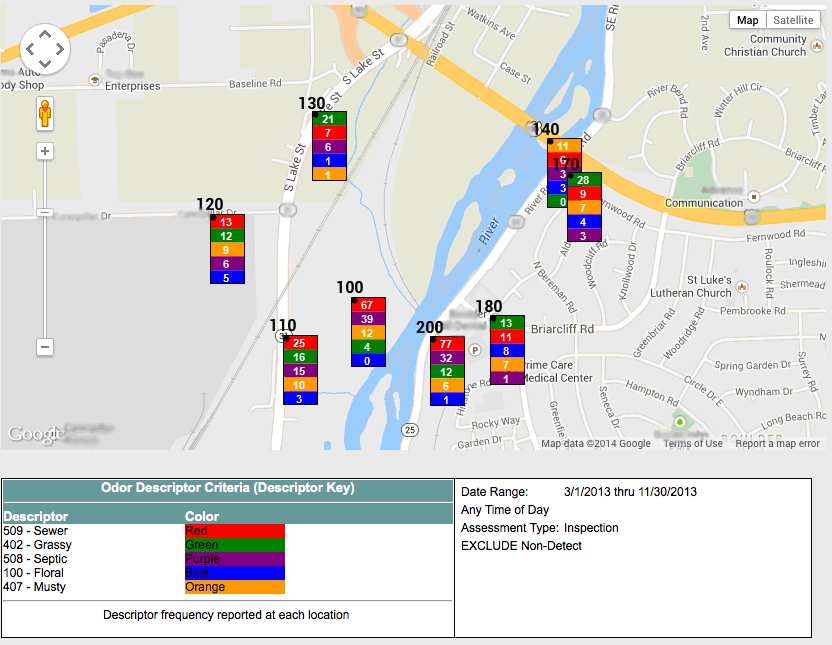The width and height of the screenshot is (832, 645).
Task: Select location 170 odor marker
Action: (x=584, y=207)
